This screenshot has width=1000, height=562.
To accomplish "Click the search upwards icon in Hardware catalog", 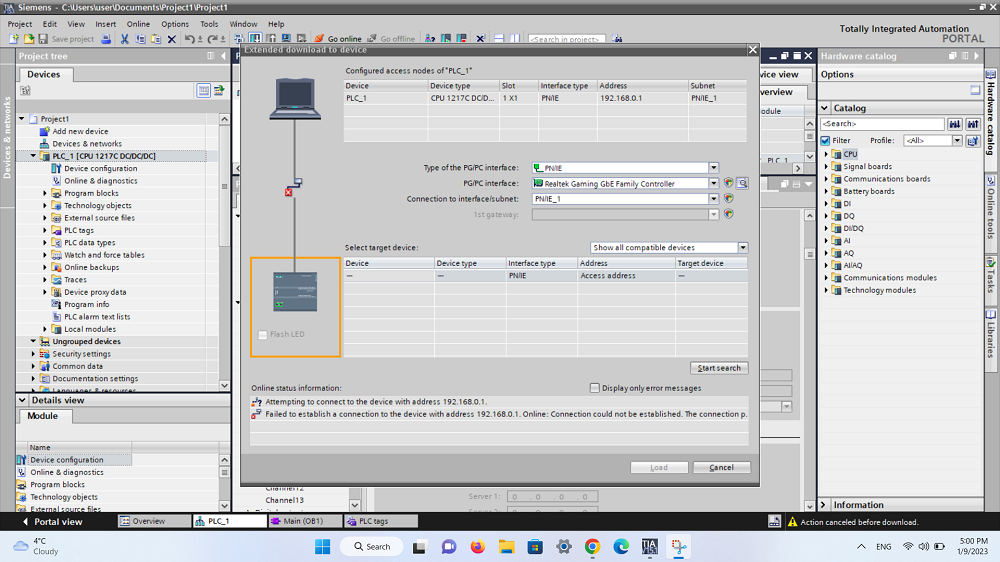I will (x=973, y=124).
